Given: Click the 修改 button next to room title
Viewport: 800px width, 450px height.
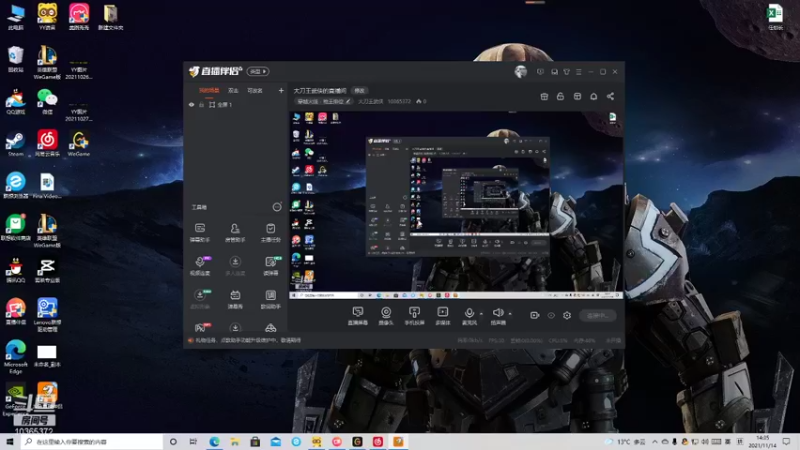Looking at the screenshot, I should (x=360, y=91).
